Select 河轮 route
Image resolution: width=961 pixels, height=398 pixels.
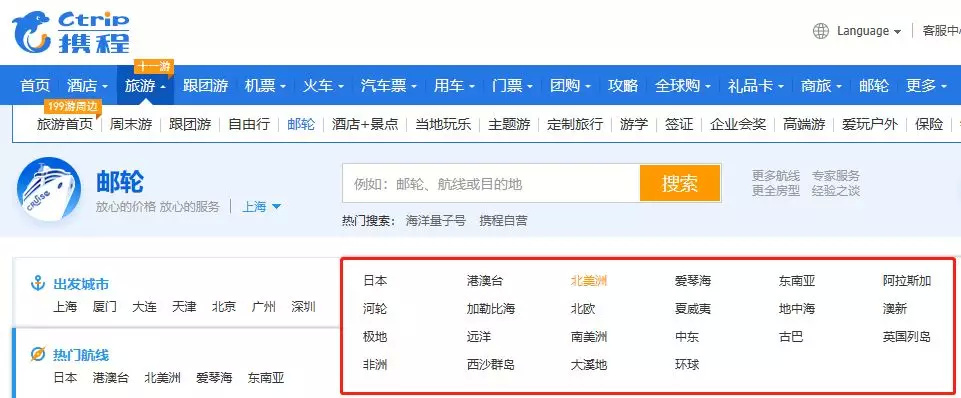[375, 308]
